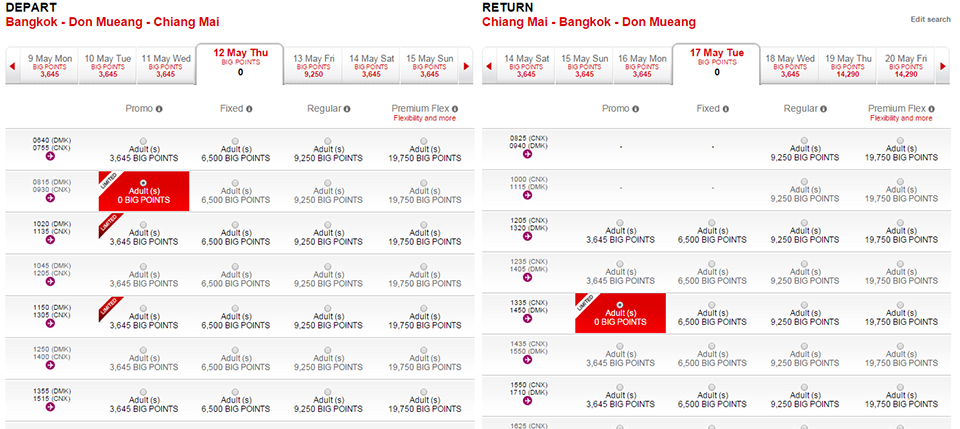Choose selected 0 BIG POINTS promo for 1335 return
The image size is (960, 429).
tap(620, 305)
